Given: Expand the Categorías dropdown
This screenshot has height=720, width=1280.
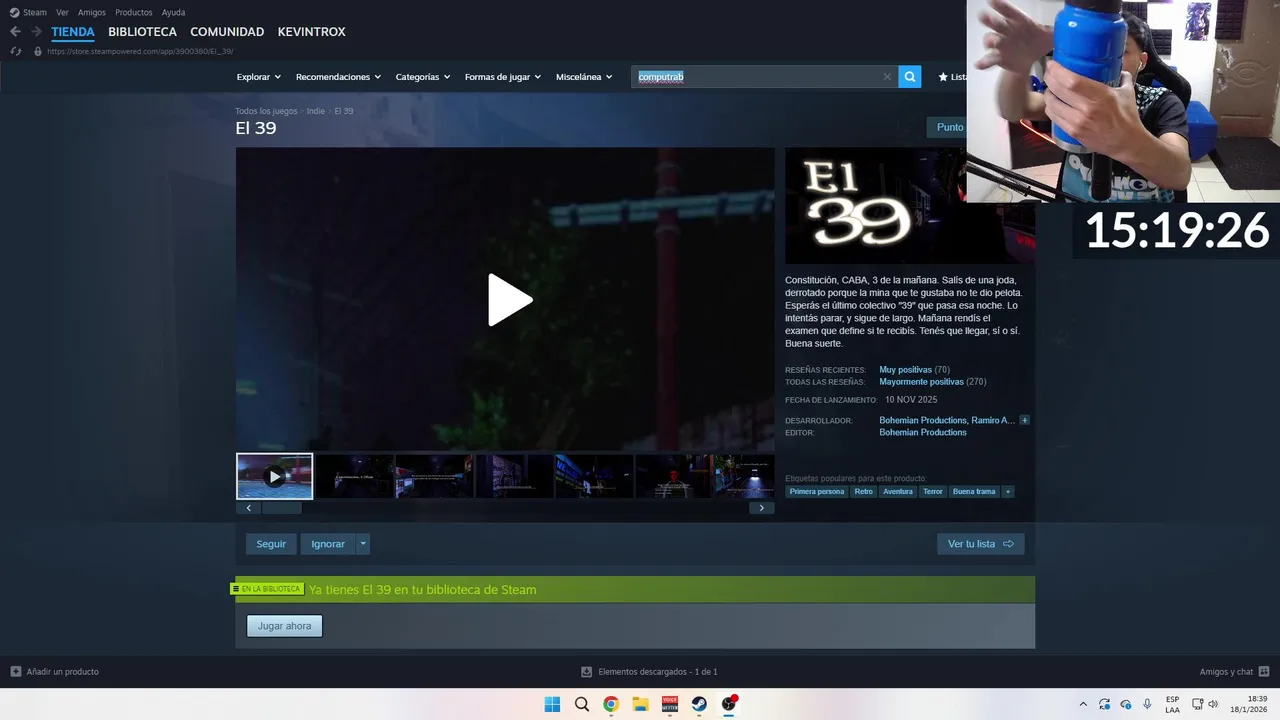Looking at the screenshot, I should [x=422, y=77].
